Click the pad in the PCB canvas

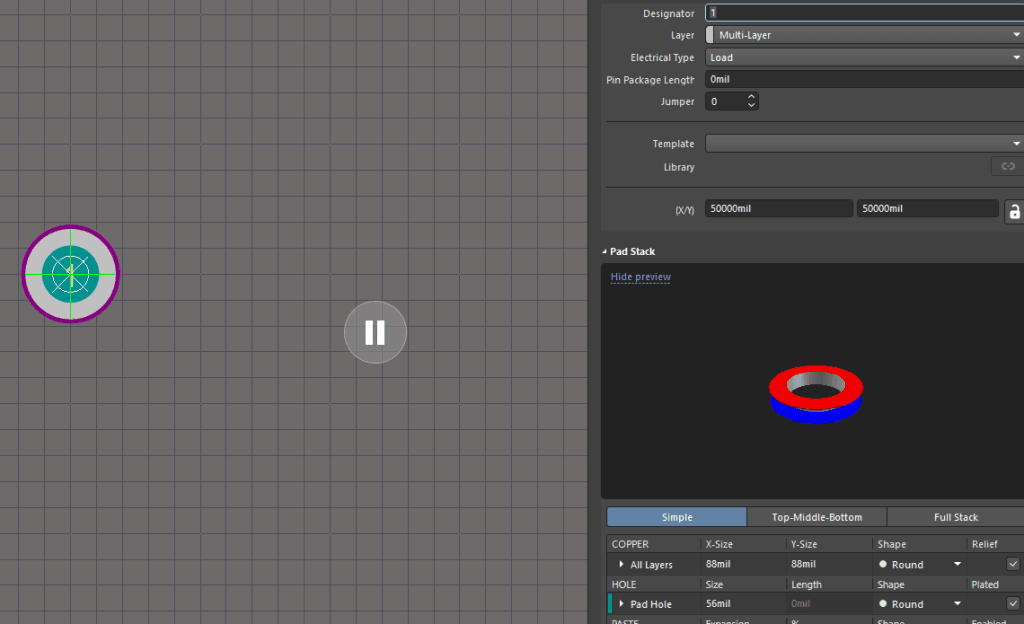[70, 273]
